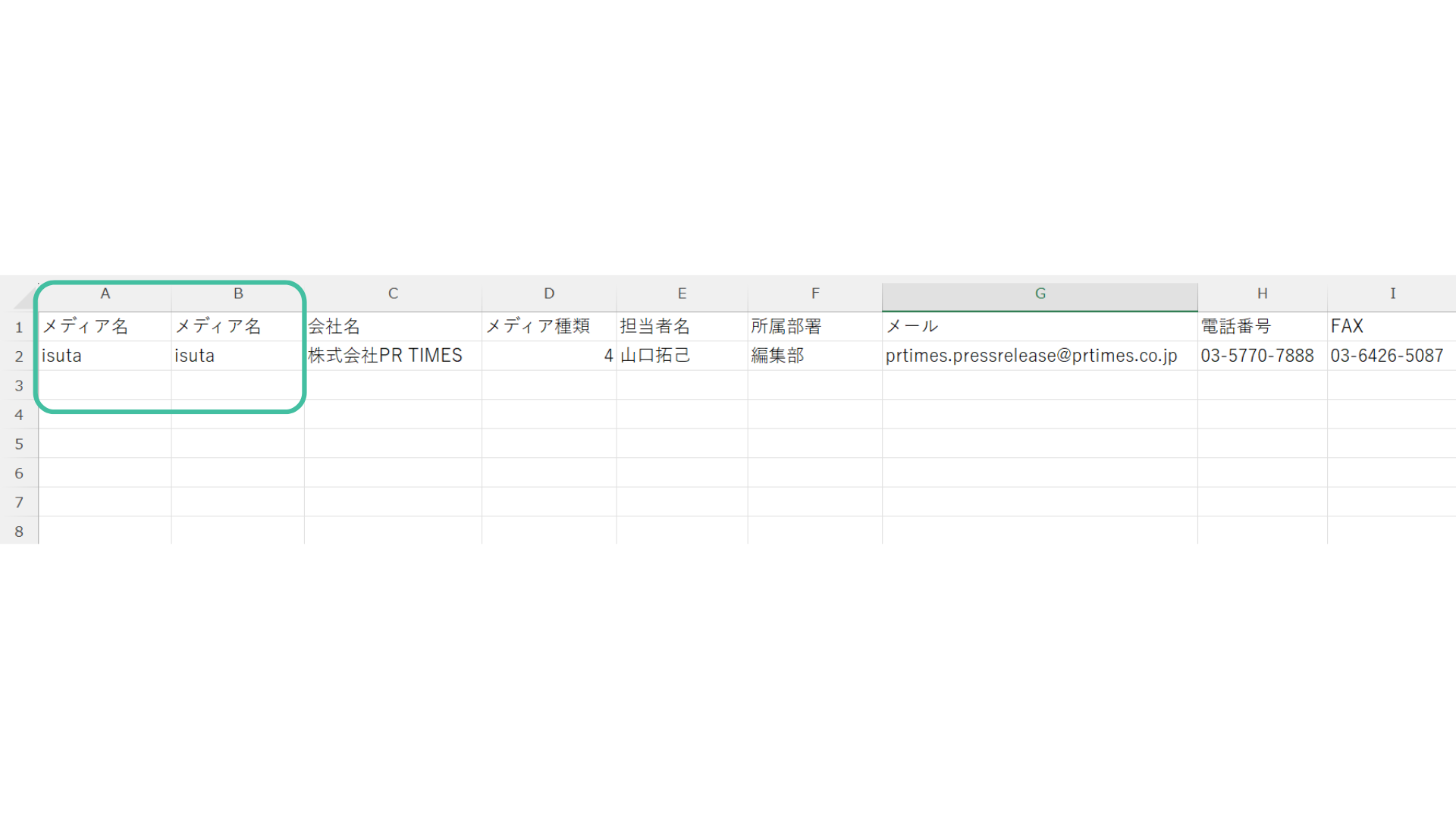Image resolution: width=1456 pixels, height=819 pixels.
Task: Select column B header
Action: 238,294
